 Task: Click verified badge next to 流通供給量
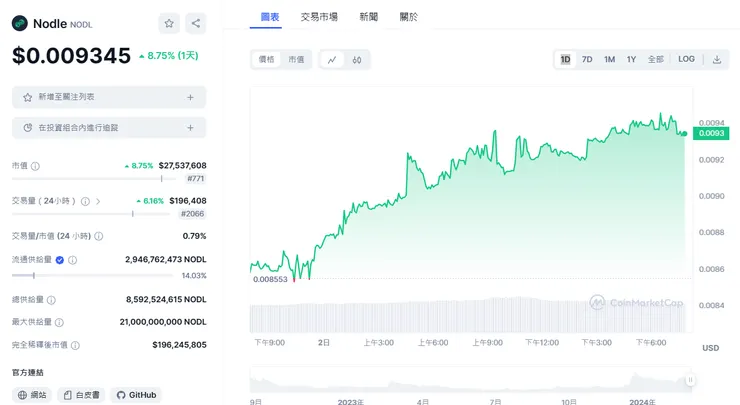point(59,260)
